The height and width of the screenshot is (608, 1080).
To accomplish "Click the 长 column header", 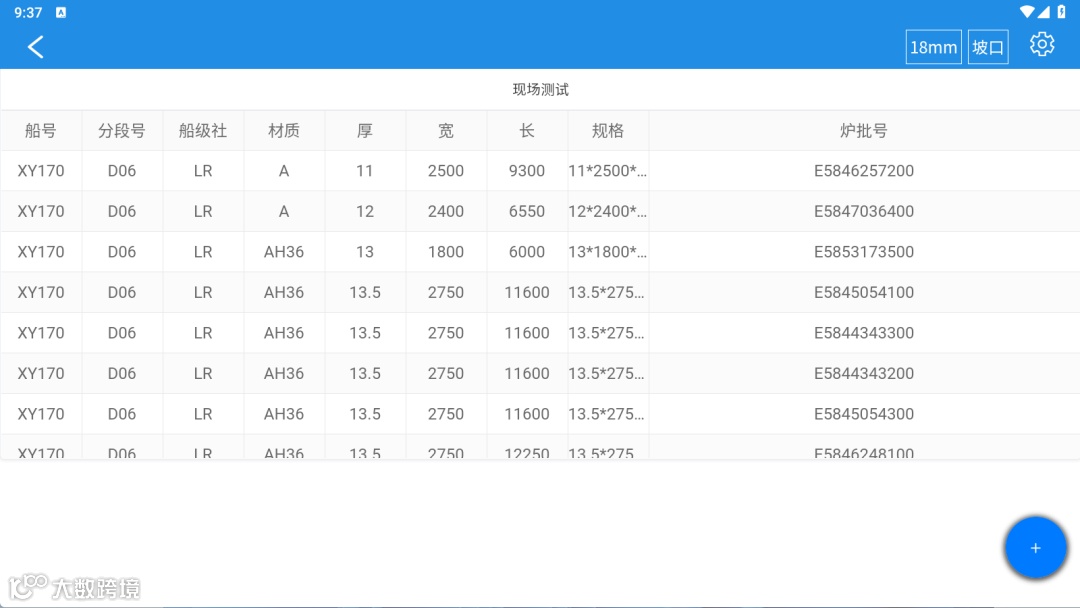I will coord(527,131).
